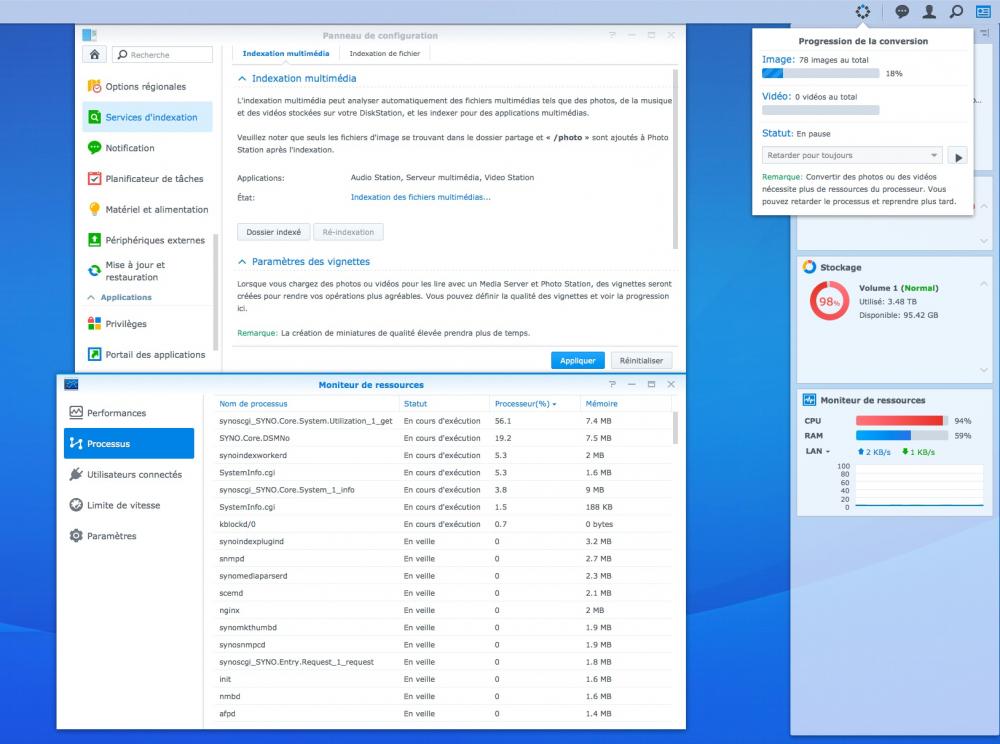Open the notifications chat bubble icon

coord(902,11)
